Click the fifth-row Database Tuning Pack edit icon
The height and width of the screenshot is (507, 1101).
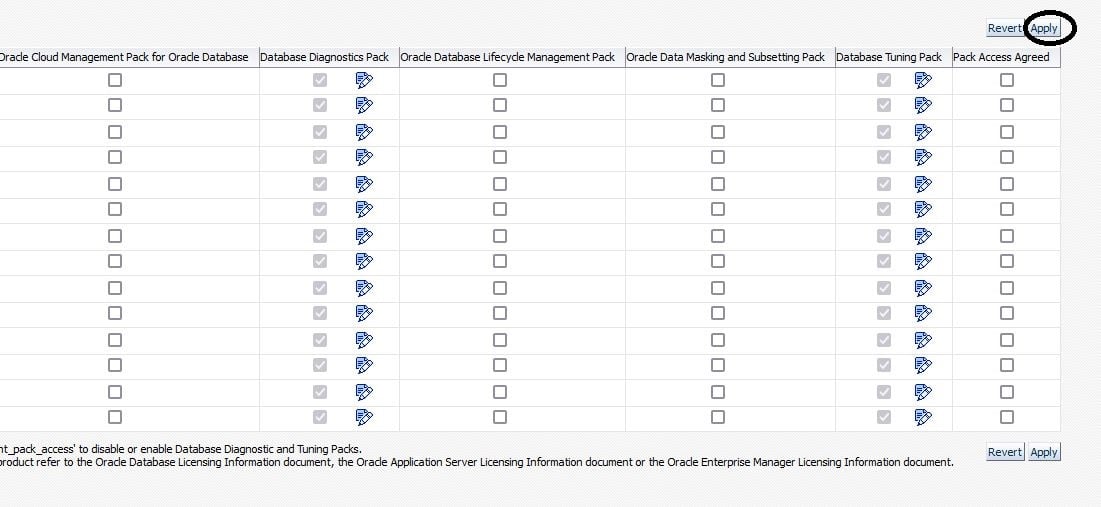pos(923,183)
